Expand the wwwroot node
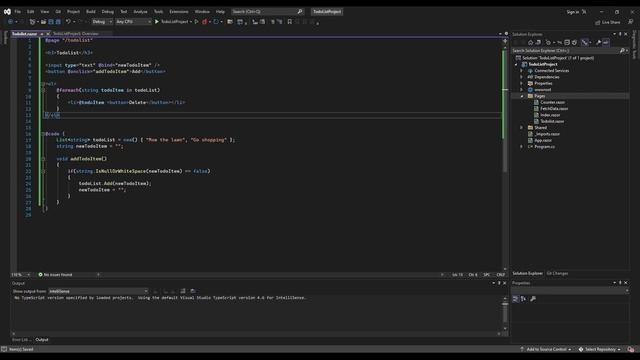Viewport: 640px width, 360px height. (522, 90)
